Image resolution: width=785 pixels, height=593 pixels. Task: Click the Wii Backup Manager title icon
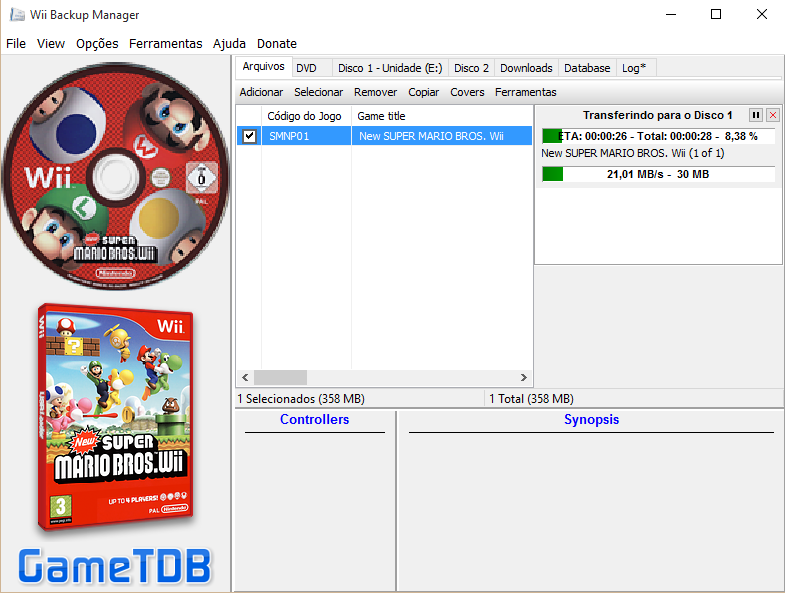coord(17,15)
